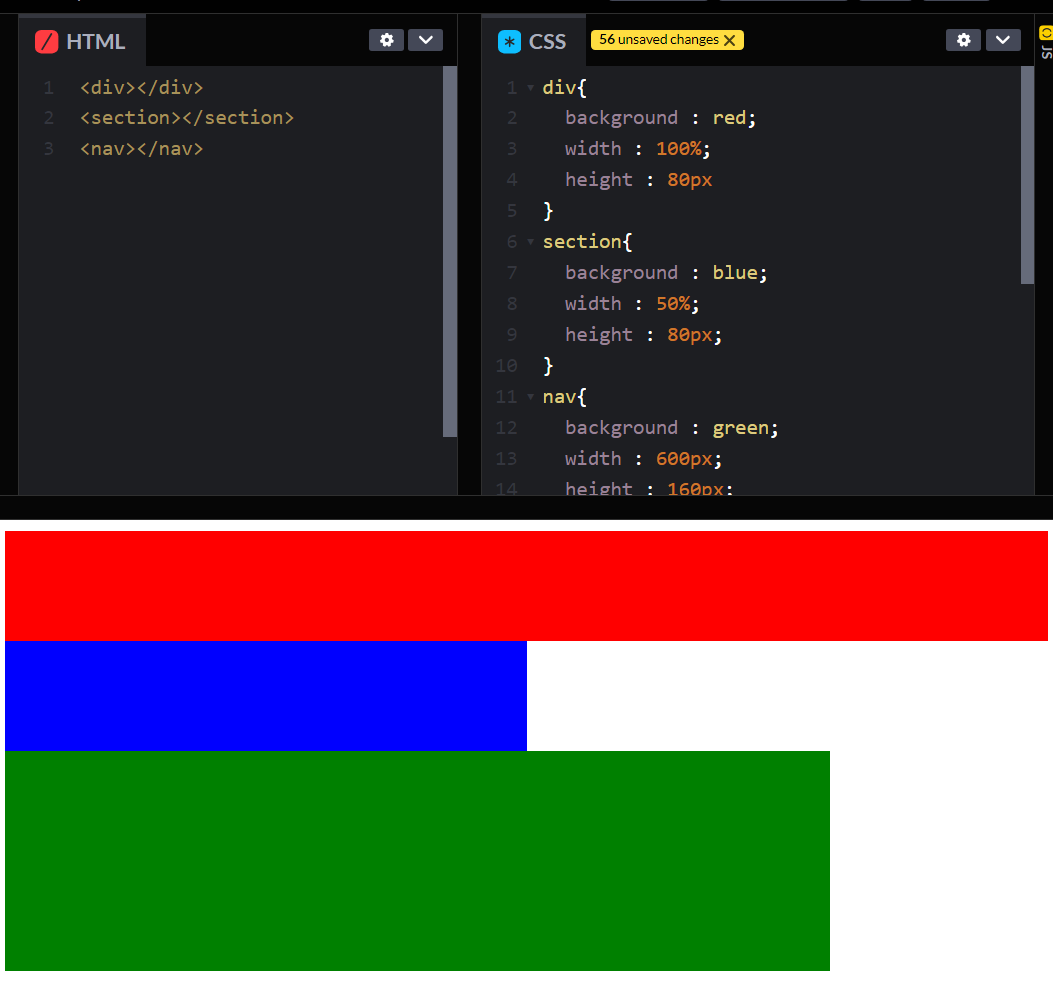This screenshot has width=1053, height=996.
Task: Expand HTML panel options chevron
Action: [x=425, y=40]
